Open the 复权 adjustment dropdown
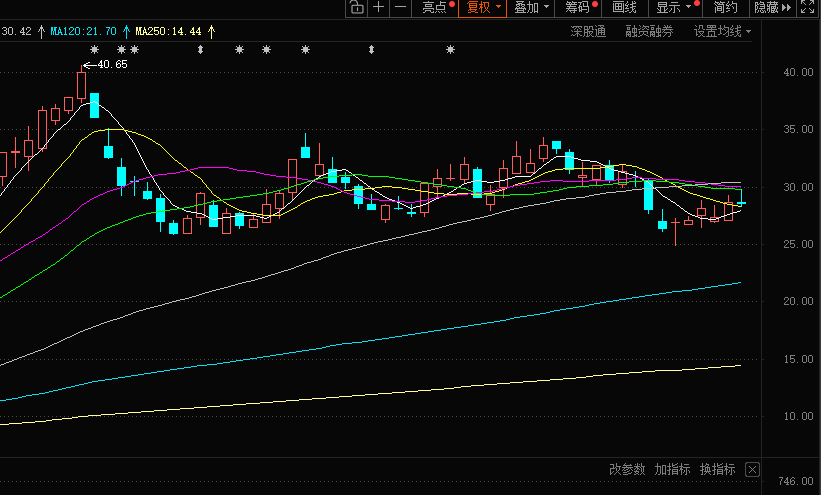Screen dimensions: 821x495 [x=482, y=7]
